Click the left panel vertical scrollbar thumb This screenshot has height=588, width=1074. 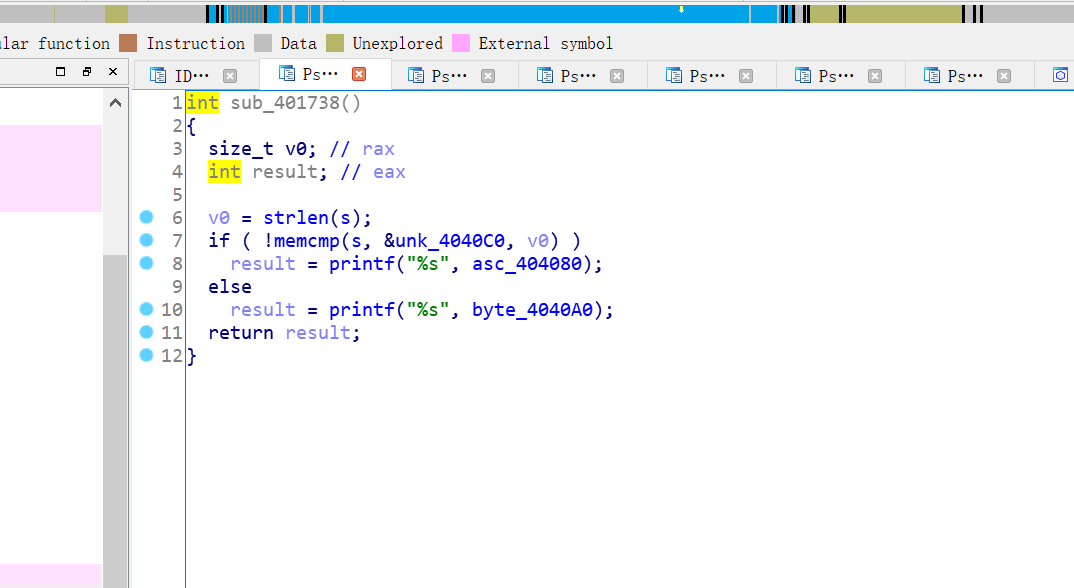[115, 421]
